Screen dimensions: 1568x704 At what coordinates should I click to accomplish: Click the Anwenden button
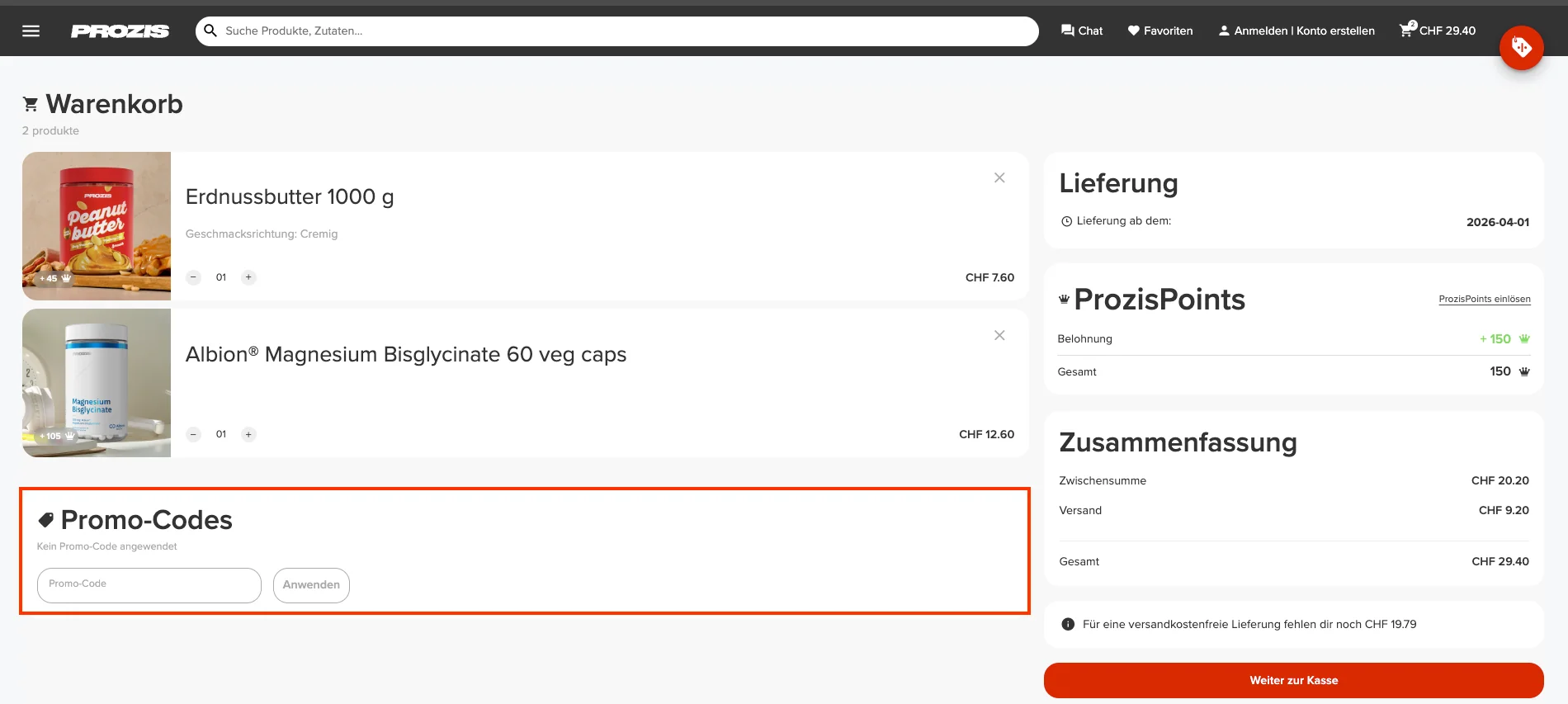(x=311, y=585)
